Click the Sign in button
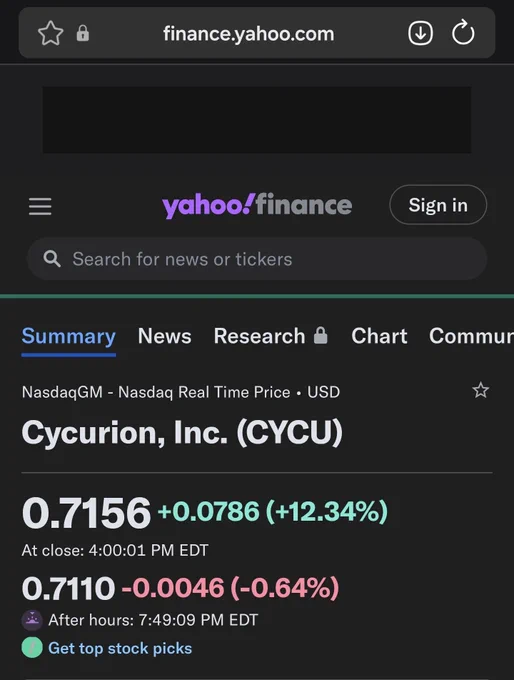The height and width of the screenshot is (680, 514). [x=438, y=205]
